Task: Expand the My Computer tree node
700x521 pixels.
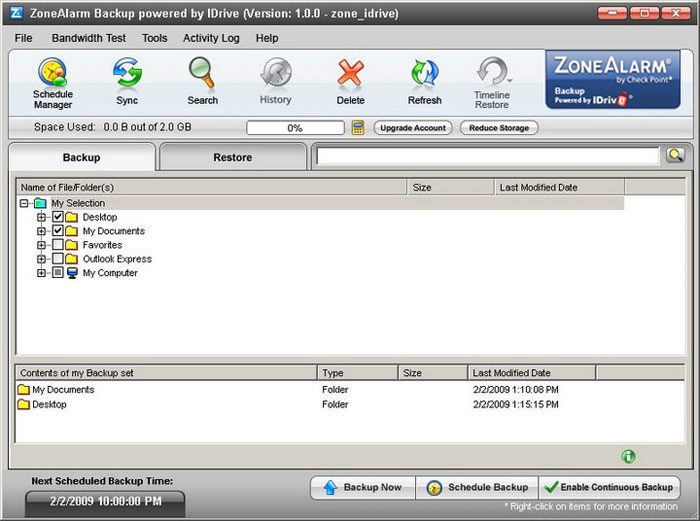Action: (x=41, y=273)
